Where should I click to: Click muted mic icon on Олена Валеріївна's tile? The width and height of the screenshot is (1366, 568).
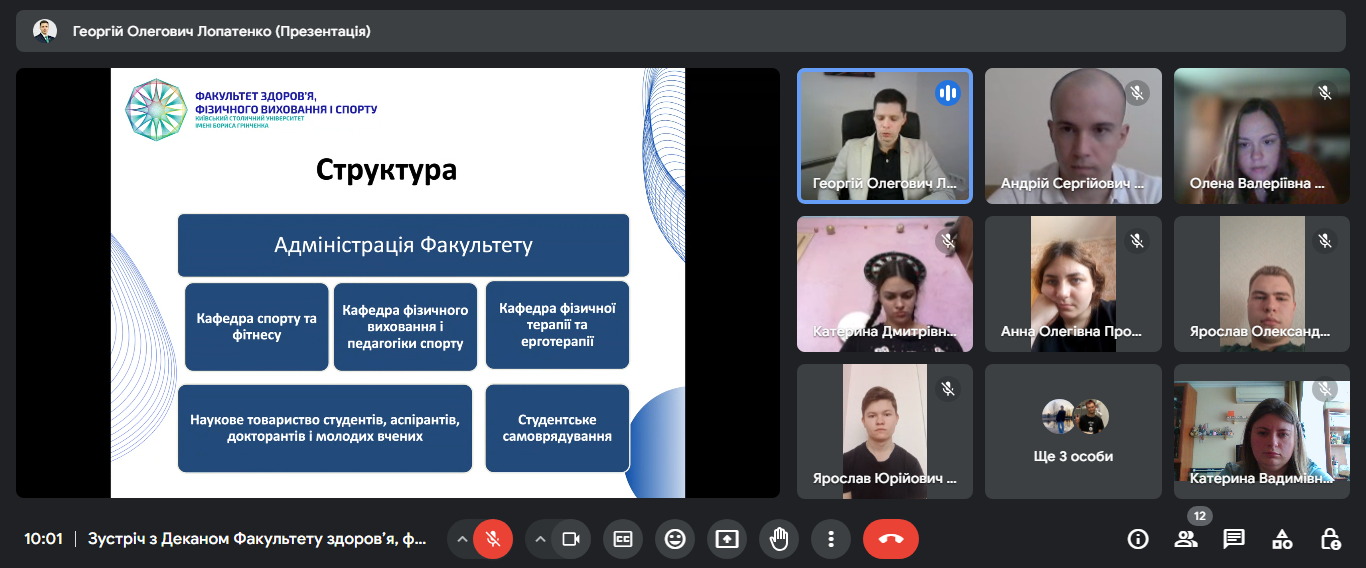(x=1325, y=93)
